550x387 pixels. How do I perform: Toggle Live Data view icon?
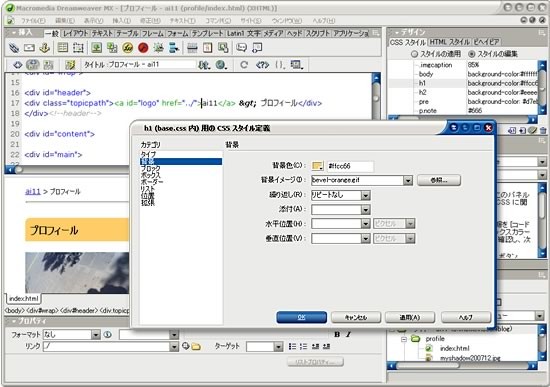tap(70, 65)
